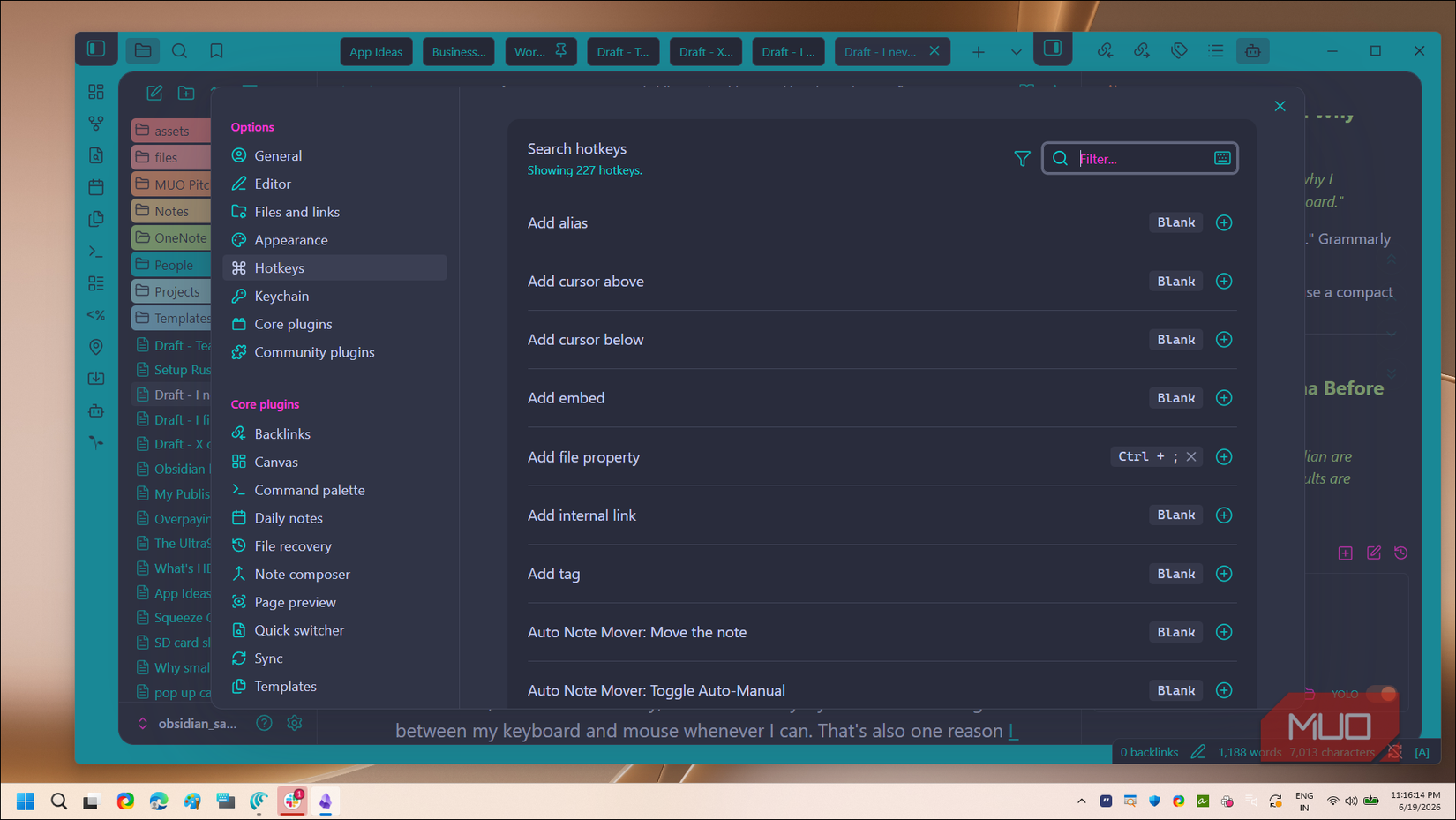Close the settings dialog
Image resolution: width=1456 pixels, height=820 pixels.
[x=1280, y=106]
